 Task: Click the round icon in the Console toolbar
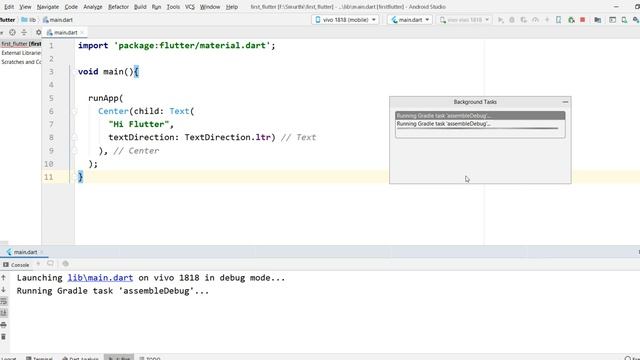pos(65,264)
